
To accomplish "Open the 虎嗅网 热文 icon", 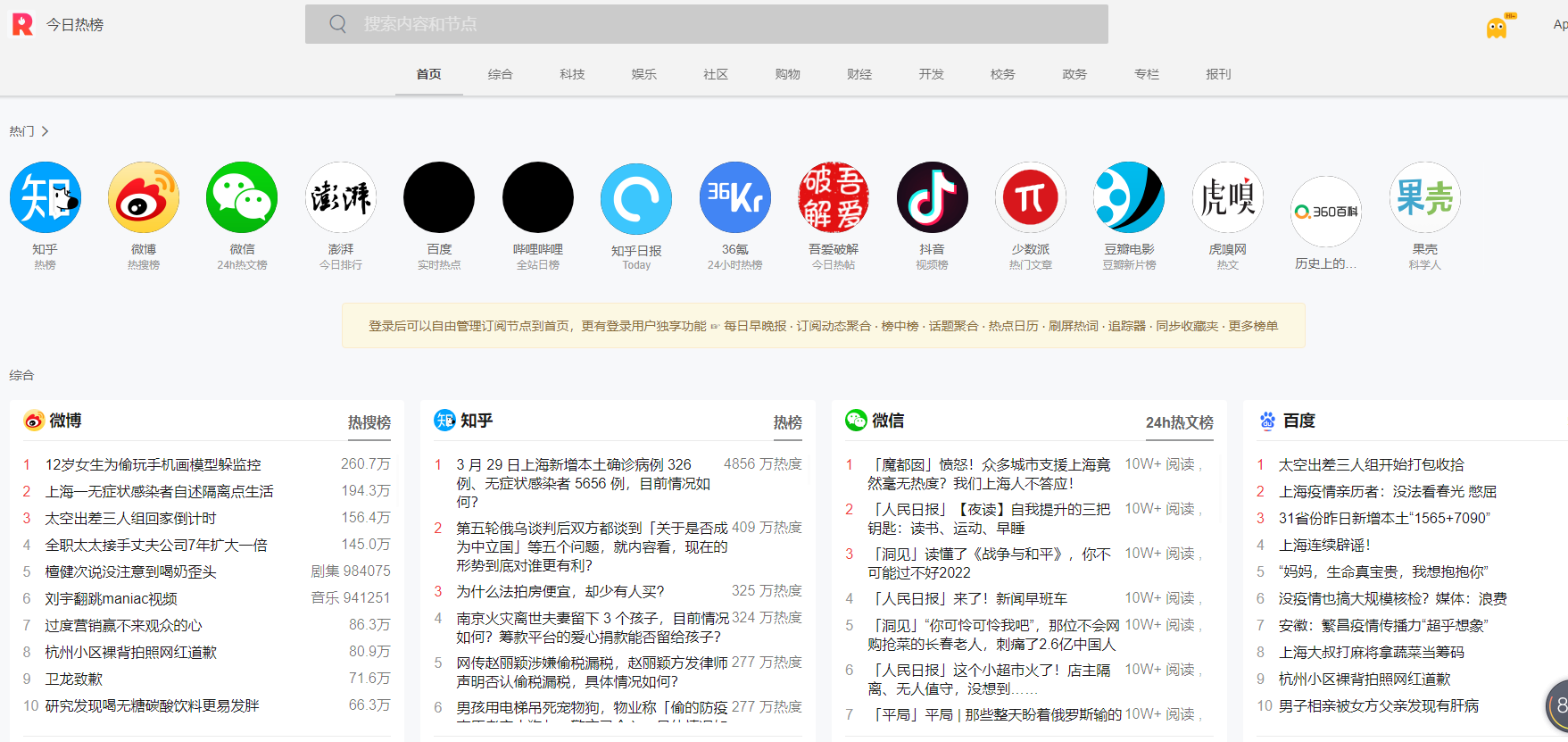I will pos(1228,197).
